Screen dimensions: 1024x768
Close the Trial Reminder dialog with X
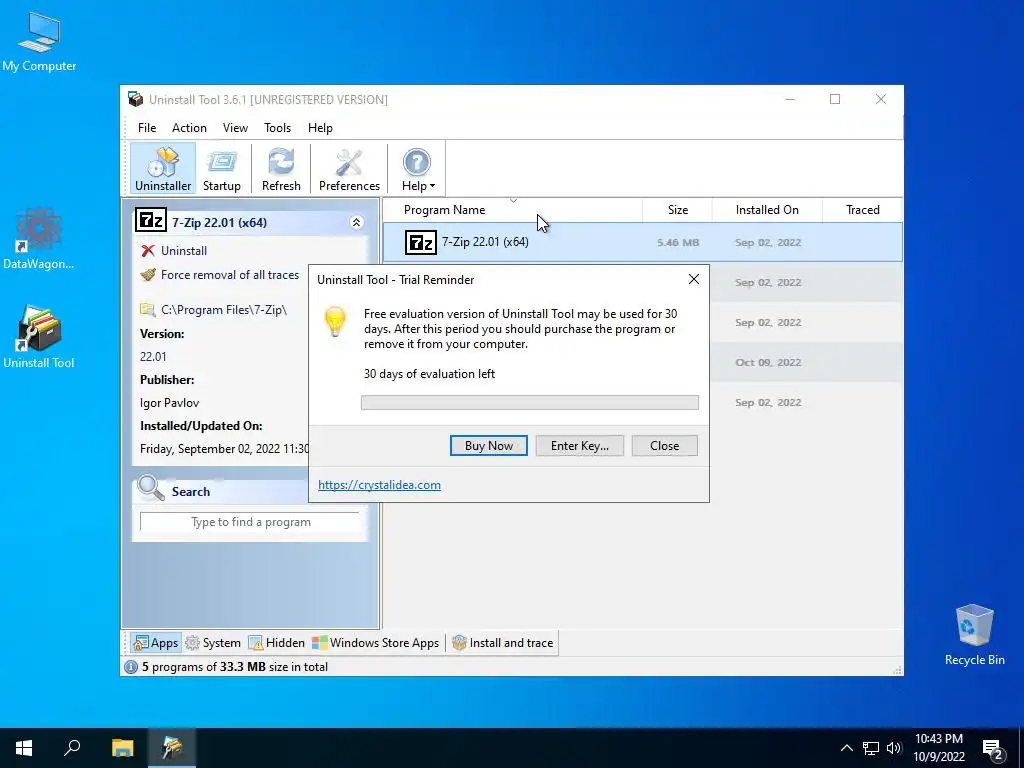[x=694, y=280]
